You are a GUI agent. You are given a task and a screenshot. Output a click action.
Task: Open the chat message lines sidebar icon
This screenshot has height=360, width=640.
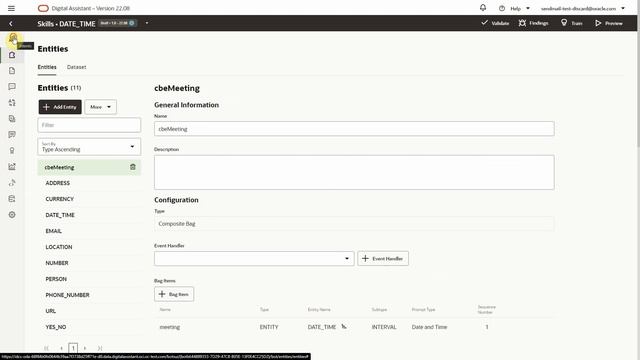coord(12,134)
